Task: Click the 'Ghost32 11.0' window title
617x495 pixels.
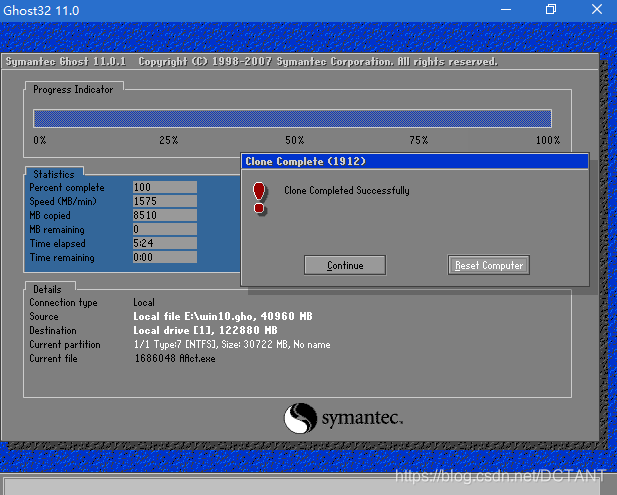Action: click(41, 10)
